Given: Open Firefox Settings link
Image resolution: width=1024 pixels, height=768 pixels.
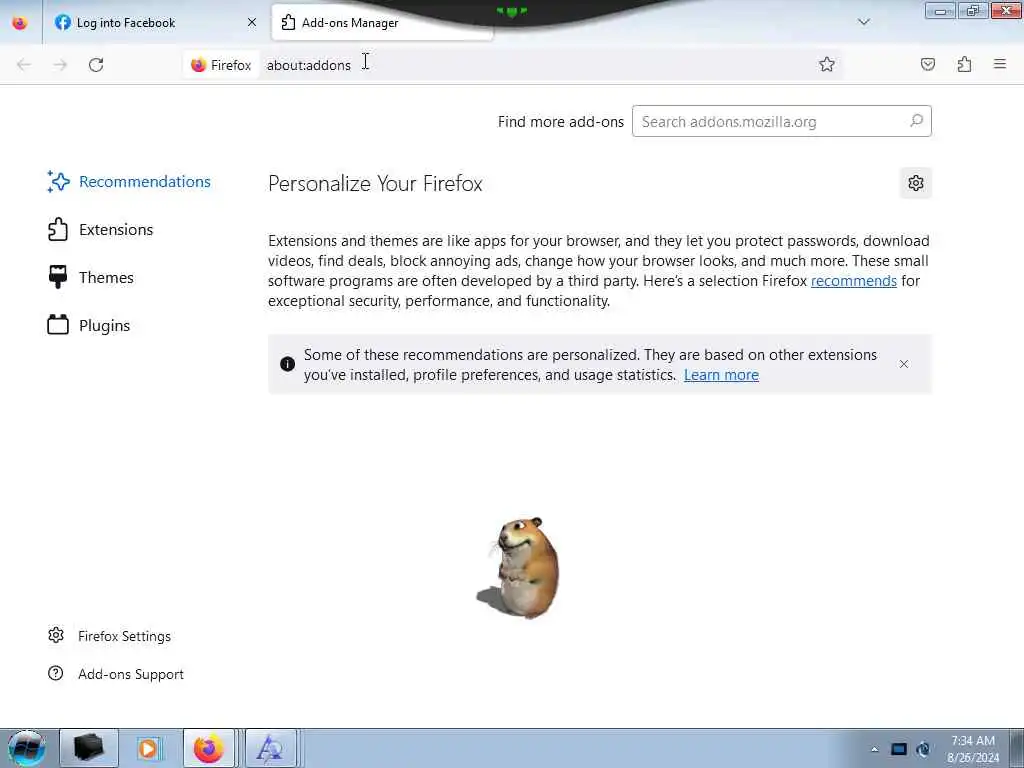Looking at the screenshot, I should pyautogui.click(x=124, y=636).
